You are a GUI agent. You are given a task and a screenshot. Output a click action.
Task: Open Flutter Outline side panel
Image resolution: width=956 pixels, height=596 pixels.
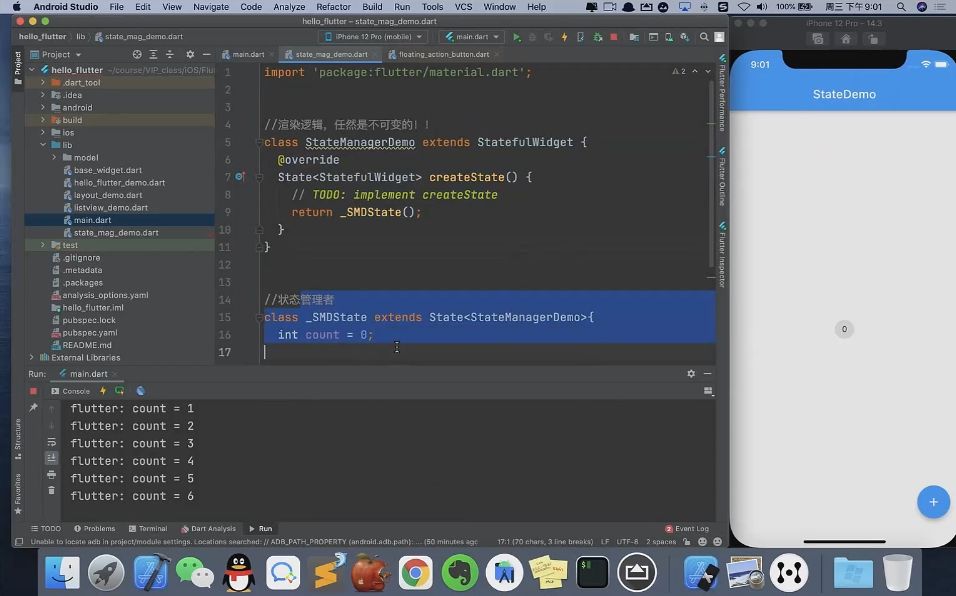pos(722,177)
